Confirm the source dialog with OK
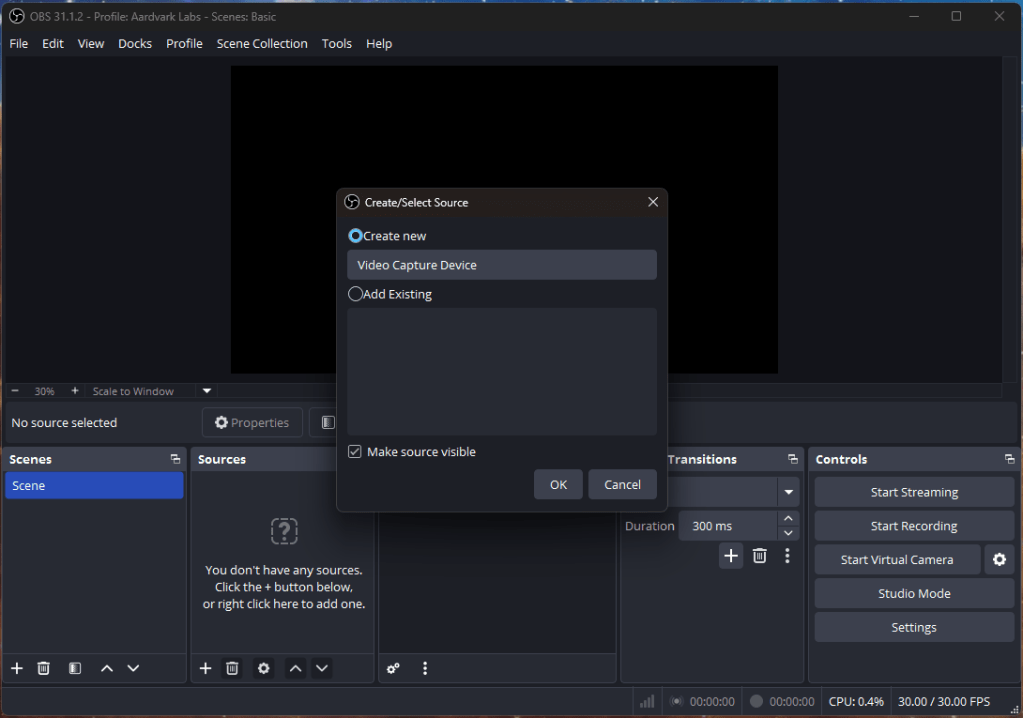 (558, 484)
